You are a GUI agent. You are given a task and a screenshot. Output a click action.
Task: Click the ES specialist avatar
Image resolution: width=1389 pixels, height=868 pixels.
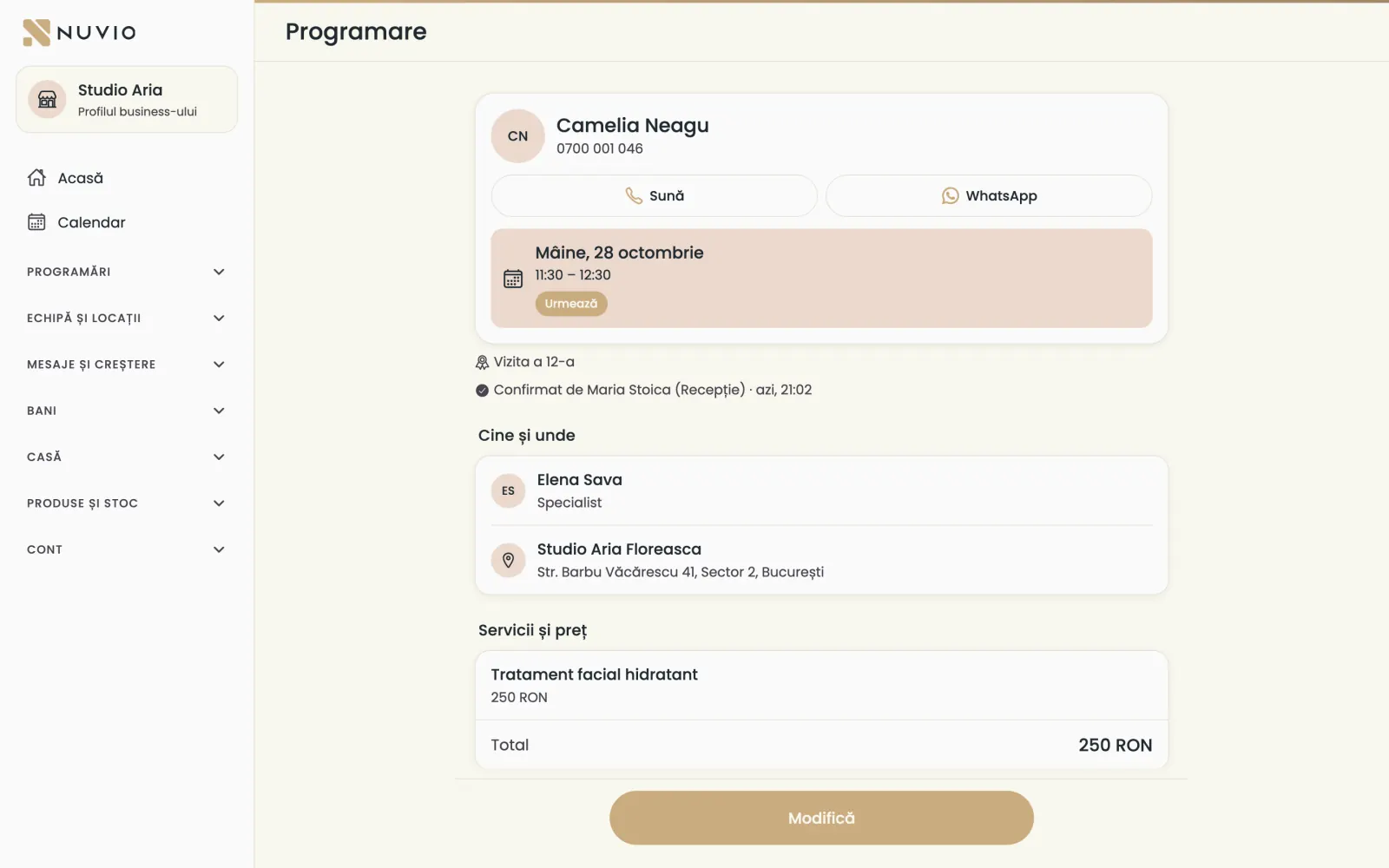[x=509, y=490]
